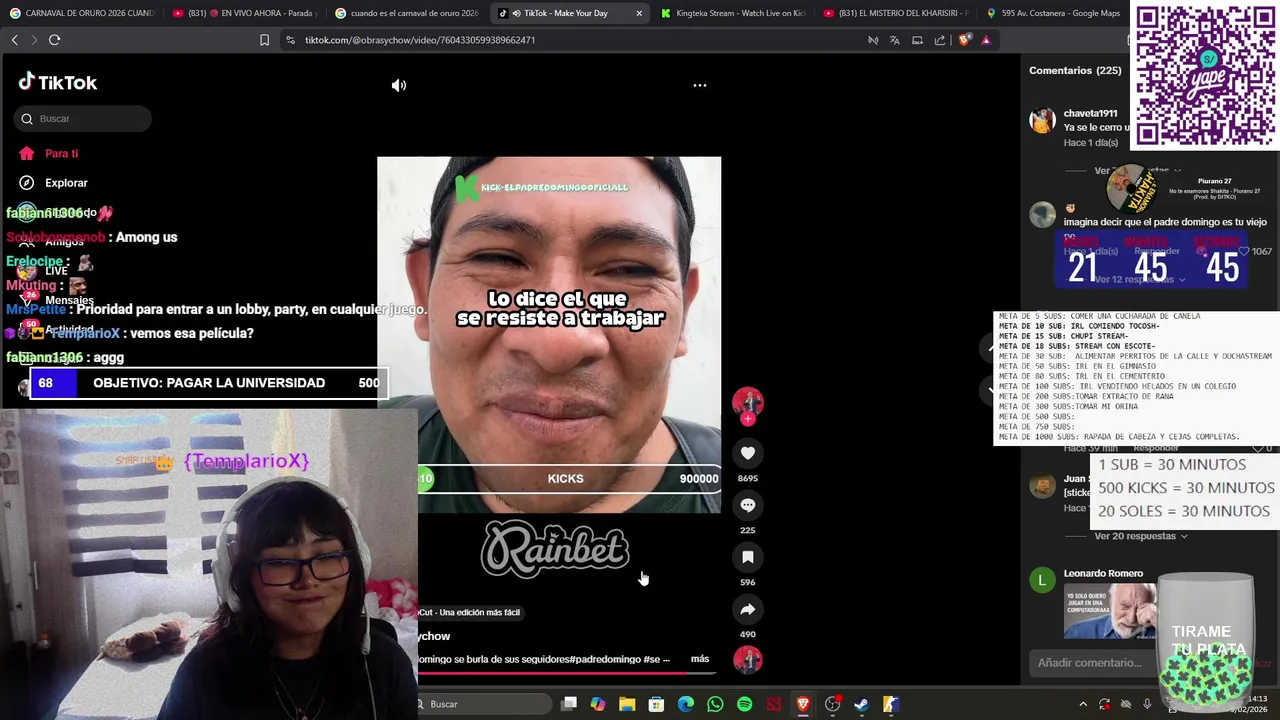Save the video with the bookmark icon
The height and width of the screenshot is (720, 1280).
(x=748, y=557)
